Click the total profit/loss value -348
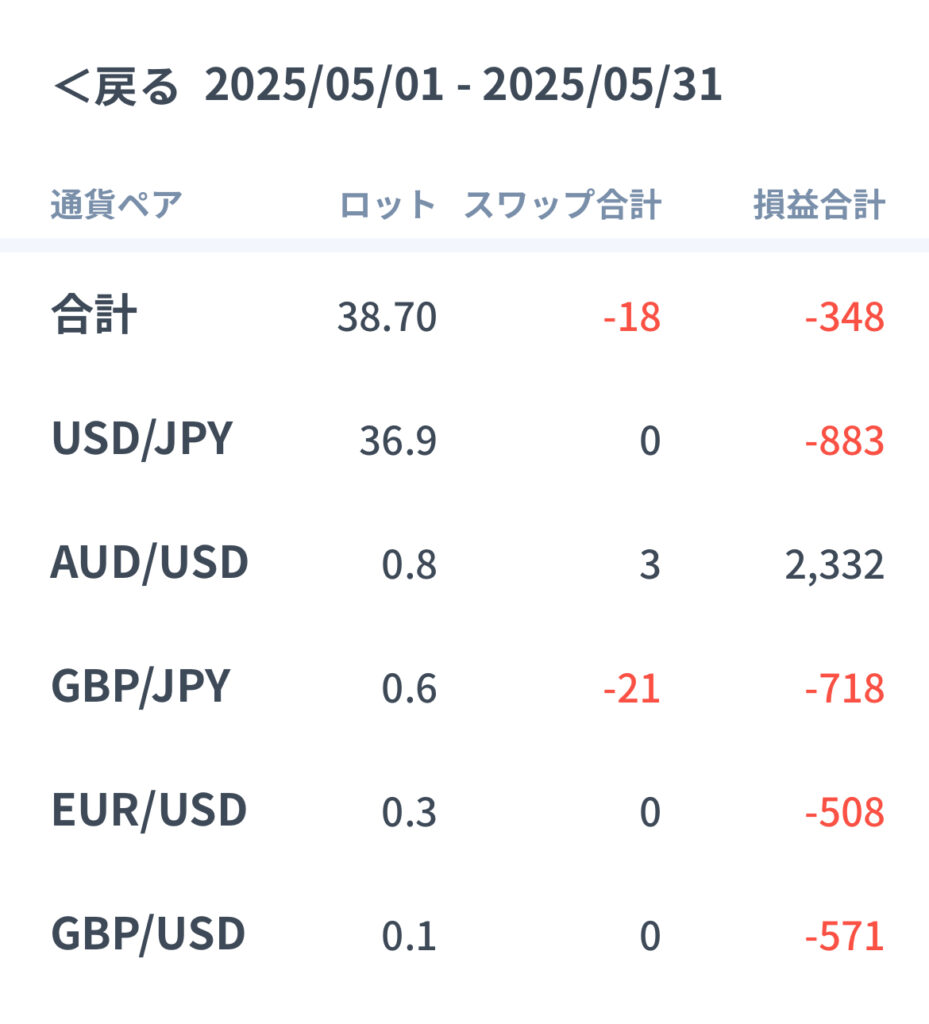The image size is (929, 1024). pyautogui.click(x=845, y=317)
